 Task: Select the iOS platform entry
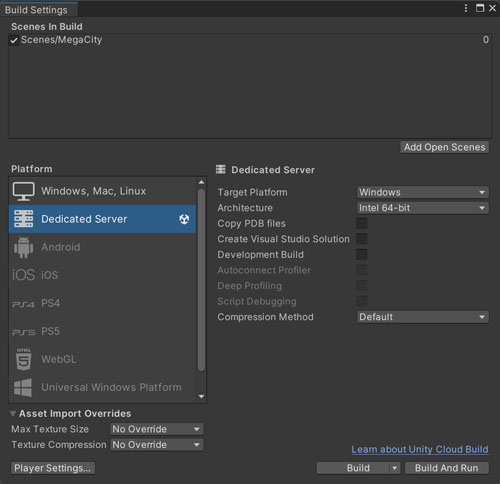coord(102,275)
